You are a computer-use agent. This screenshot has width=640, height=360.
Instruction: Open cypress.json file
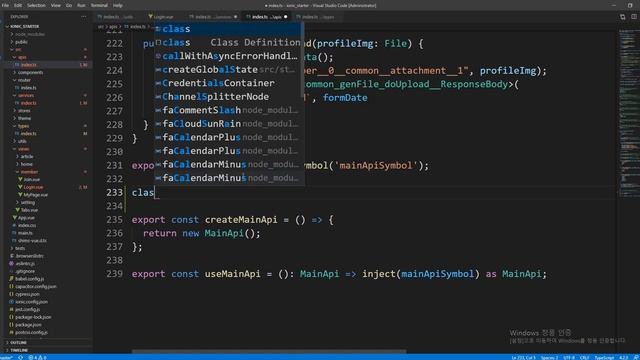click(27, 294)
